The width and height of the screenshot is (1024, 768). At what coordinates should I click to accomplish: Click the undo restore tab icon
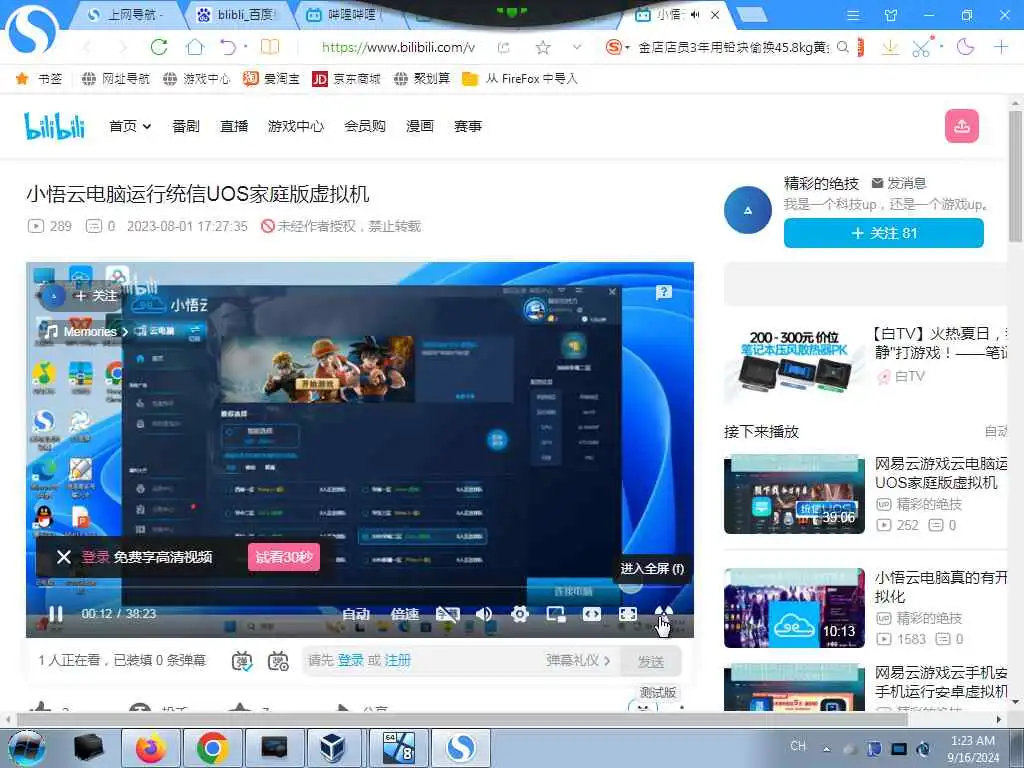tap(228, 47)
